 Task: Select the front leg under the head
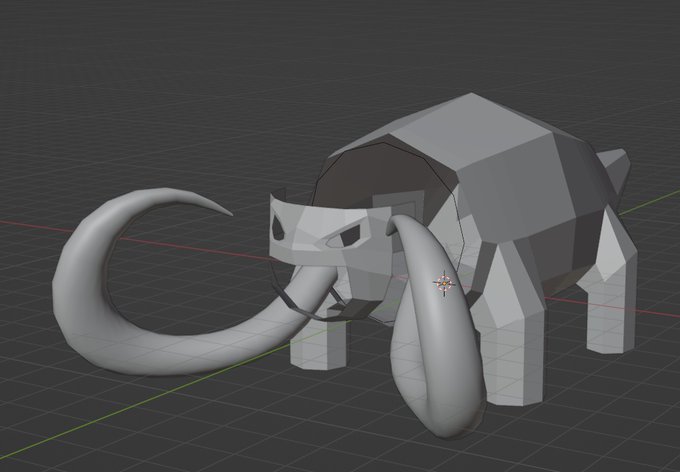tap(318, 347)
